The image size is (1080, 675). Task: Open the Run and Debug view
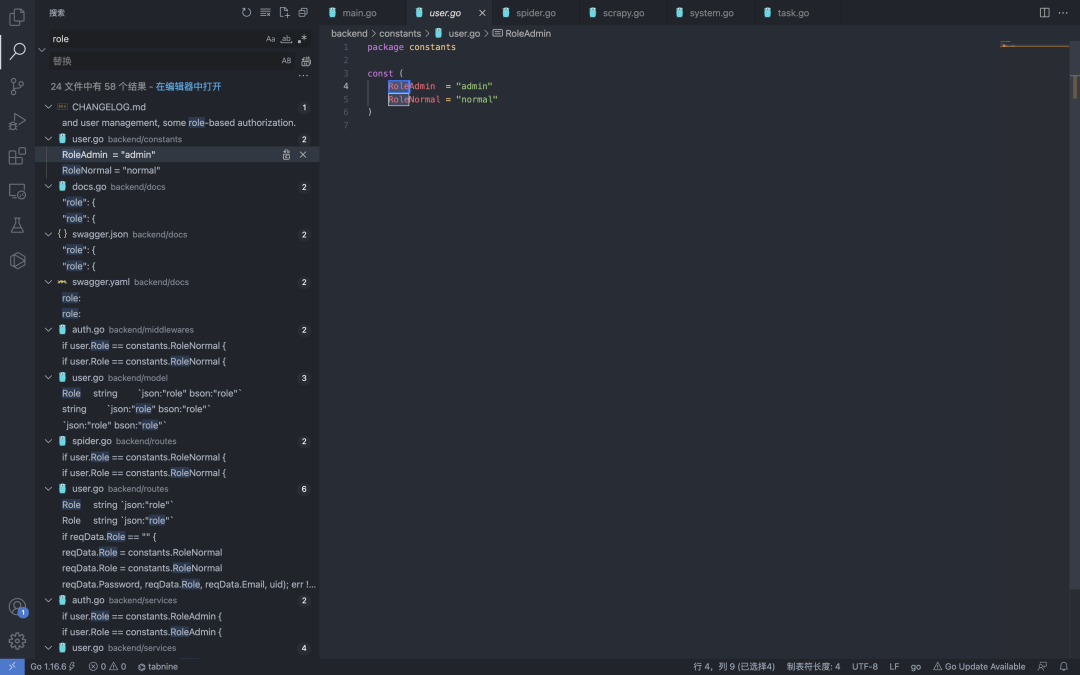[x=17, y=122]
